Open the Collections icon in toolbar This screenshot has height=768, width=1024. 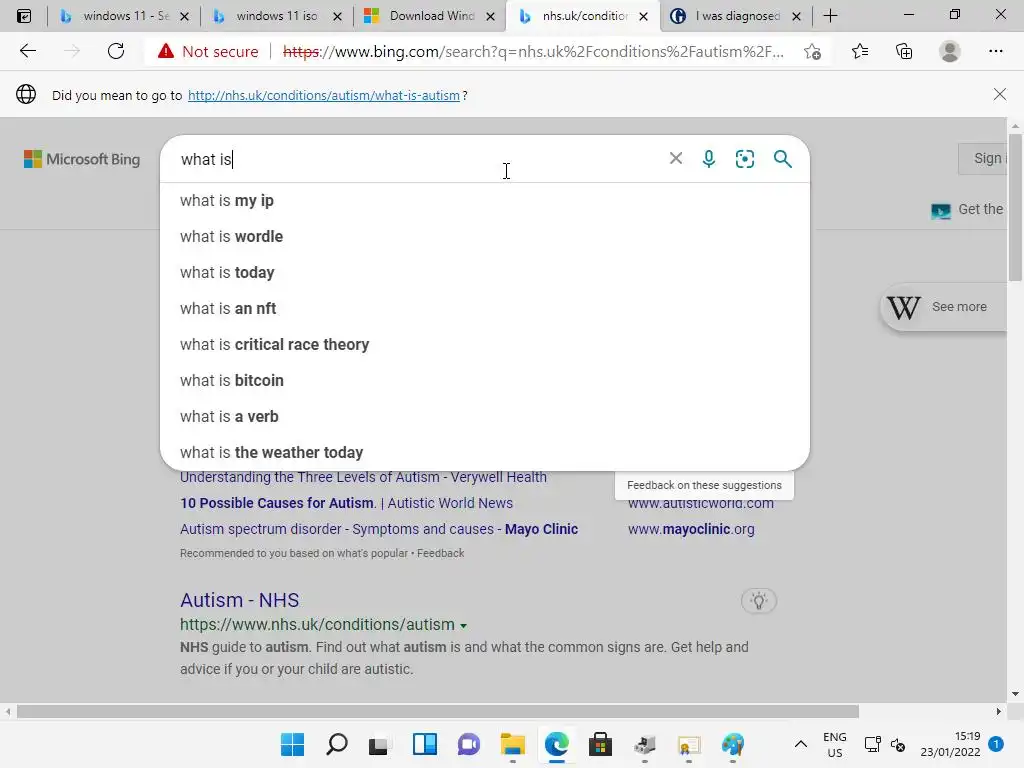tap(904, 51)
